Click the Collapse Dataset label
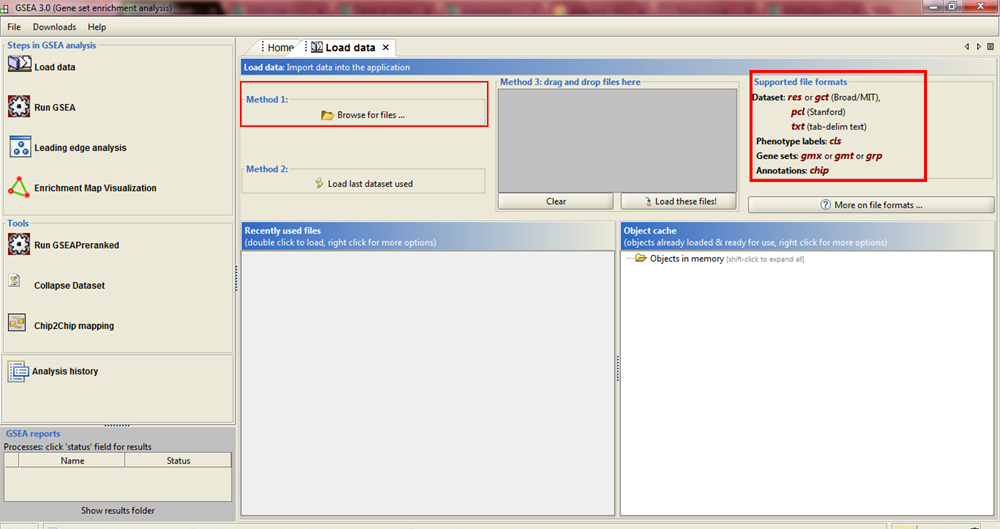Screen dimensions: 1000x529 click(70, 285)
